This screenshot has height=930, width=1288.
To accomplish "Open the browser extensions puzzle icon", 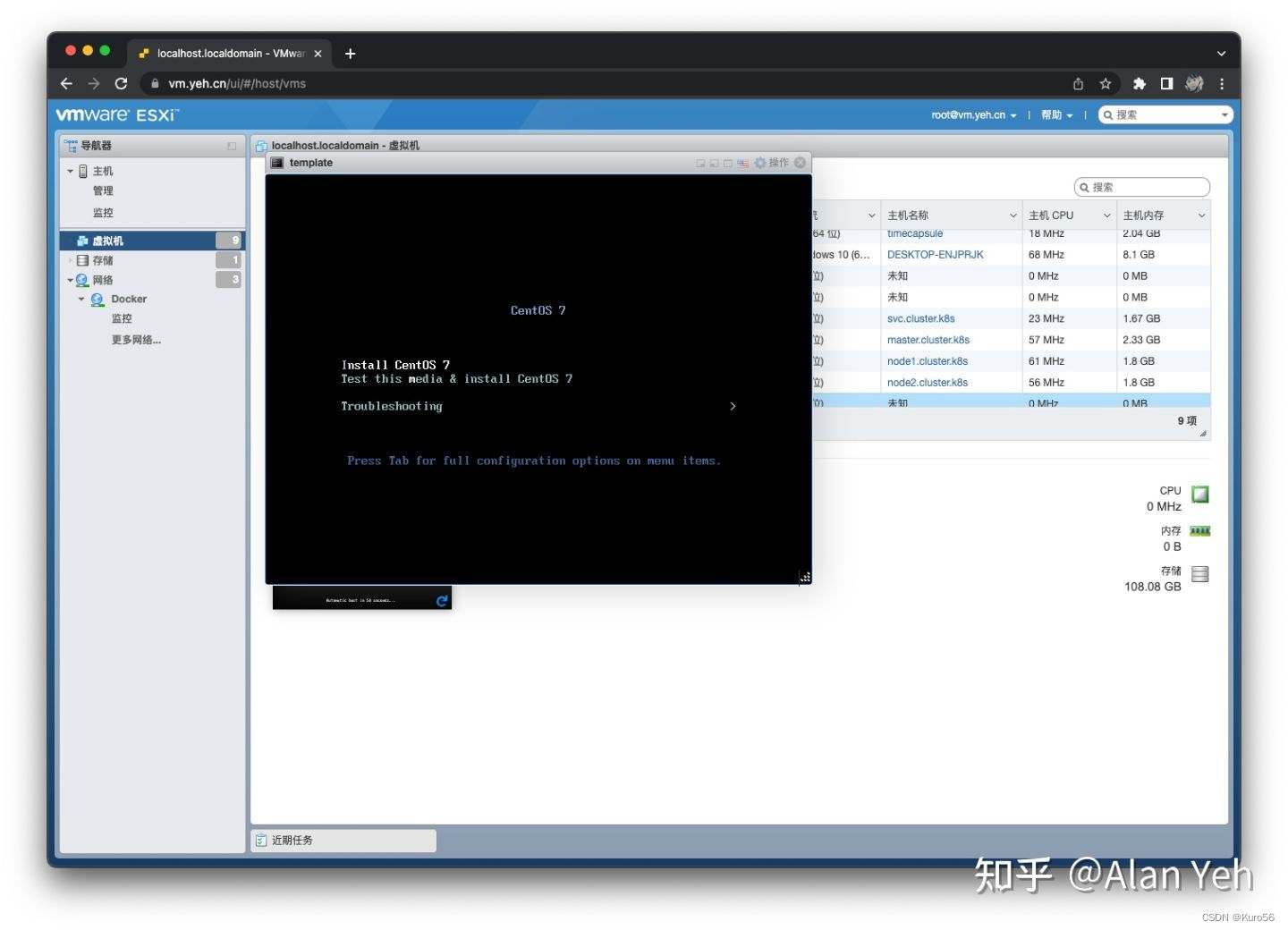I will tap(1139, 83).
